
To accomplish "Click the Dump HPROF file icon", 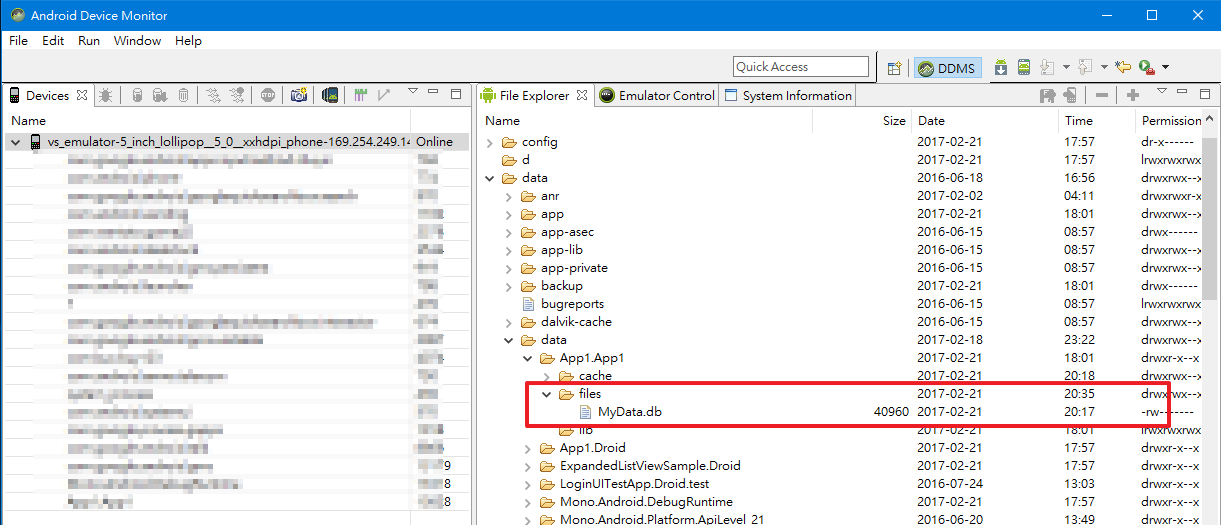I will click(160, 96).
